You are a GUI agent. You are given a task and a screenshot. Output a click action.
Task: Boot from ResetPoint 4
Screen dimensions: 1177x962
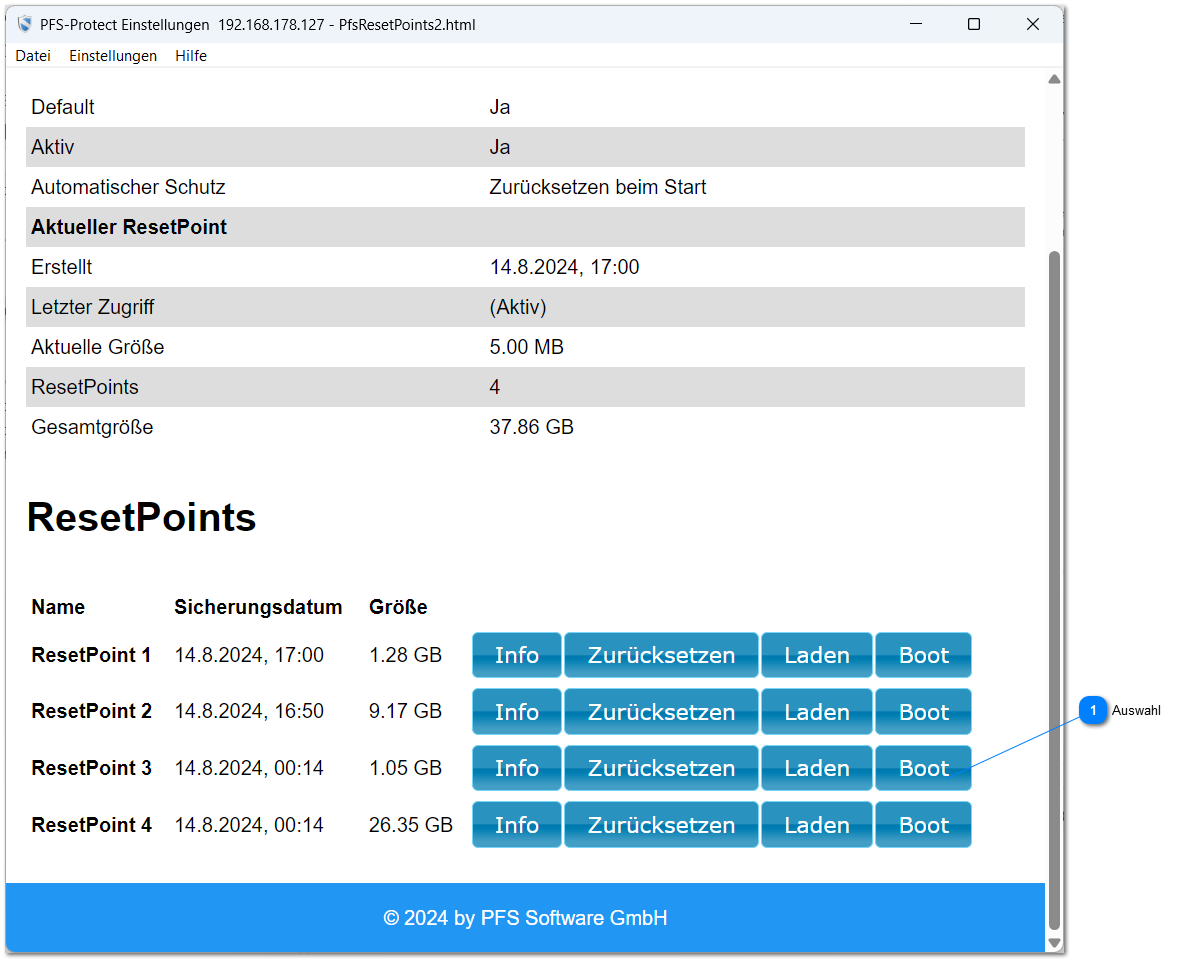923,825
